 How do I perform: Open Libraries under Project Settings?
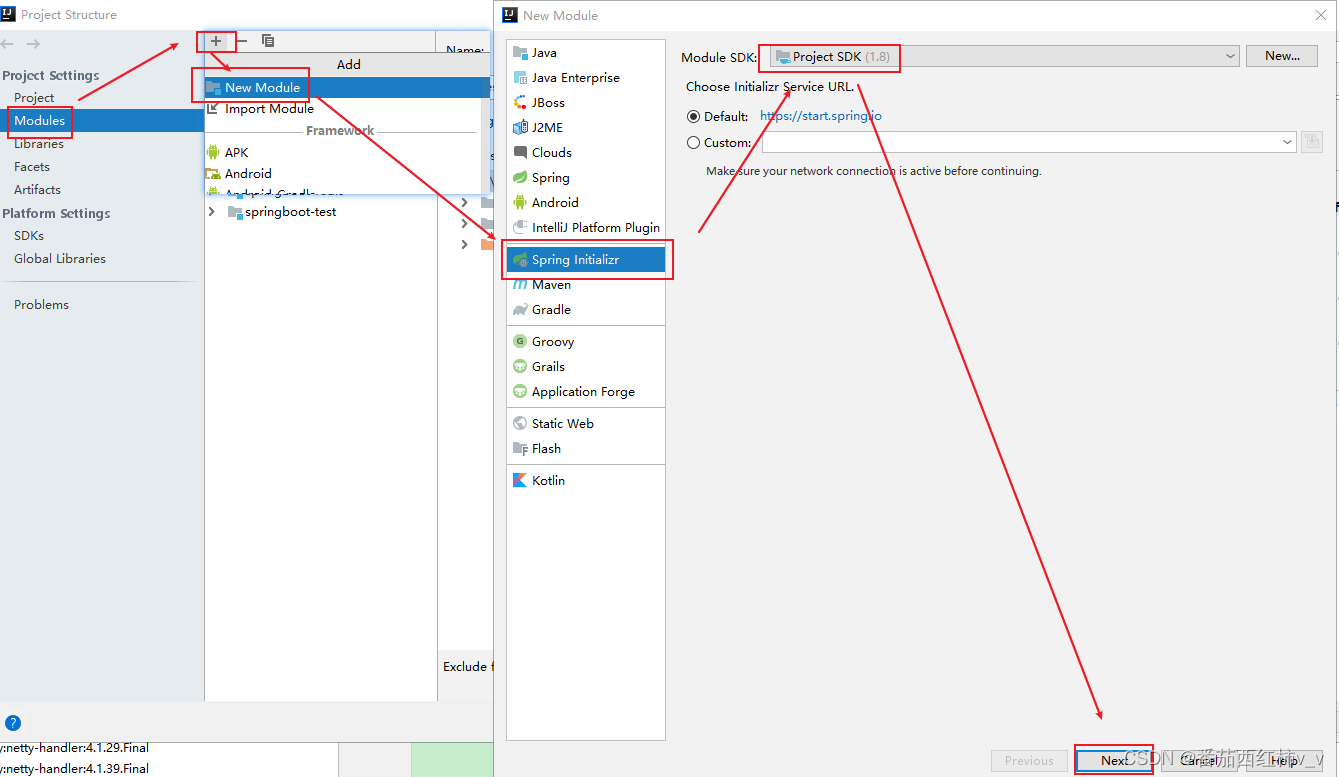click(x=39, y=144)
